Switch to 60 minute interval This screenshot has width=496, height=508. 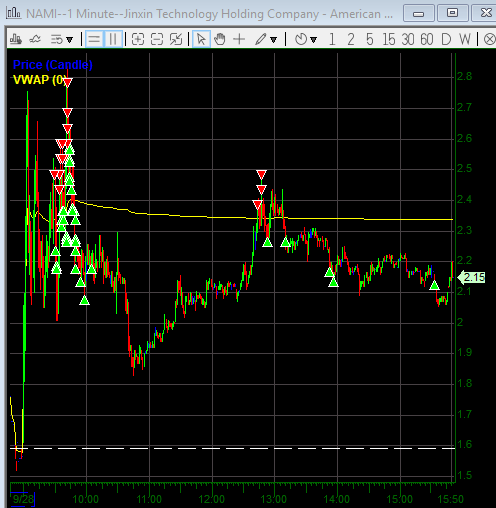point(427,39)
